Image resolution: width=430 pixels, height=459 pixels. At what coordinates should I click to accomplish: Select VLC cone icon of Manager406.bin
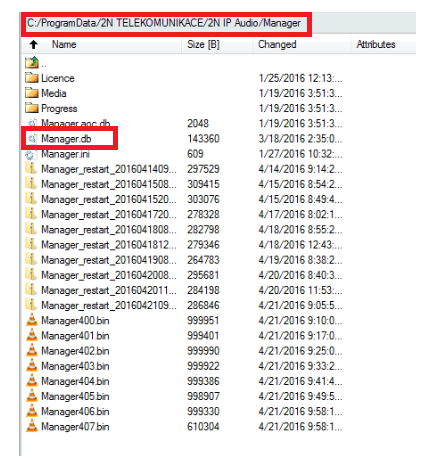(x=32, y=411)
